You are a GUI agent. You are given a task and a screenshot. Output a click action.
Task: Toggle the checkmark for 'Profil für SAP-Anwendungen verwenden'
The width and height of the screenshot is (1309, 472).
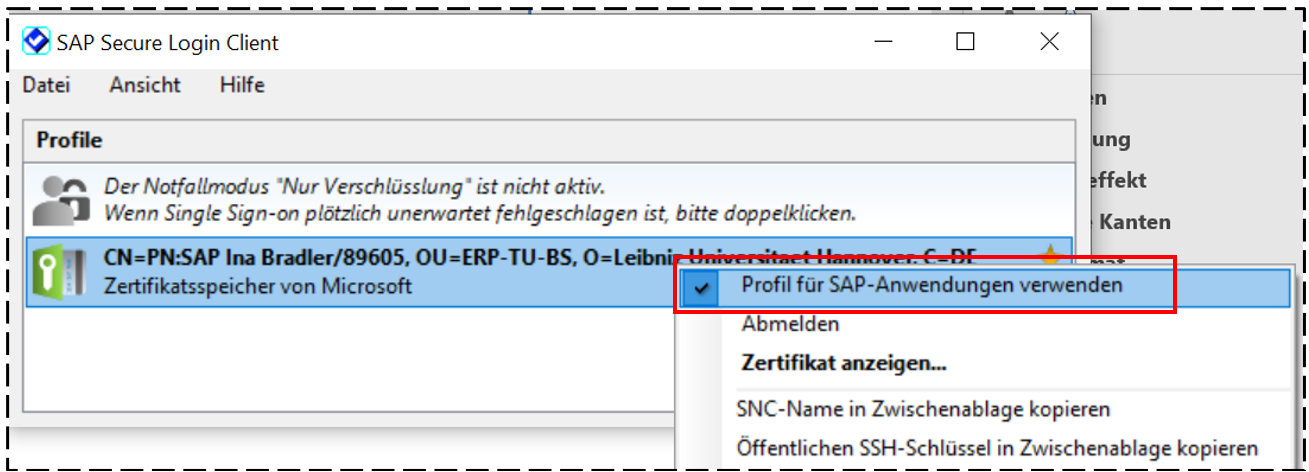704,286
